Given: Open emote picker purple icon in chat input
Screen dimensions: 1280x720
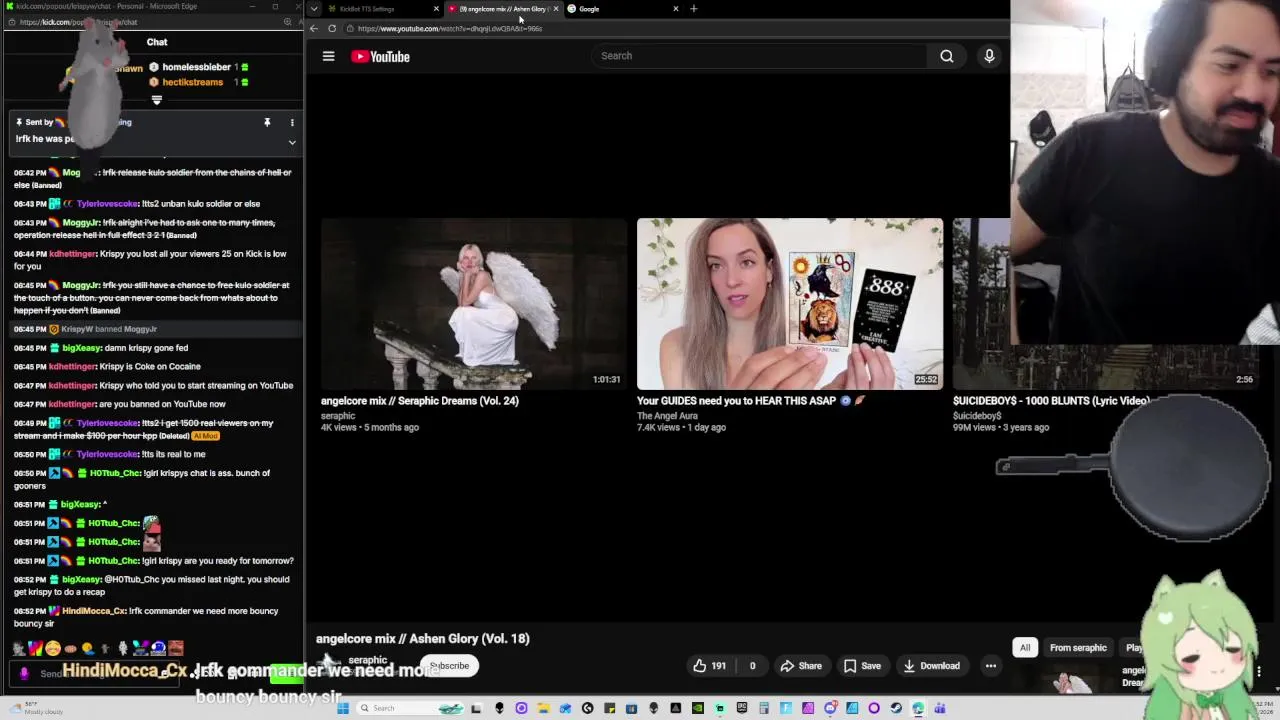Looking at the screenshot, I should pyautogui.click(x=24, y=673).
